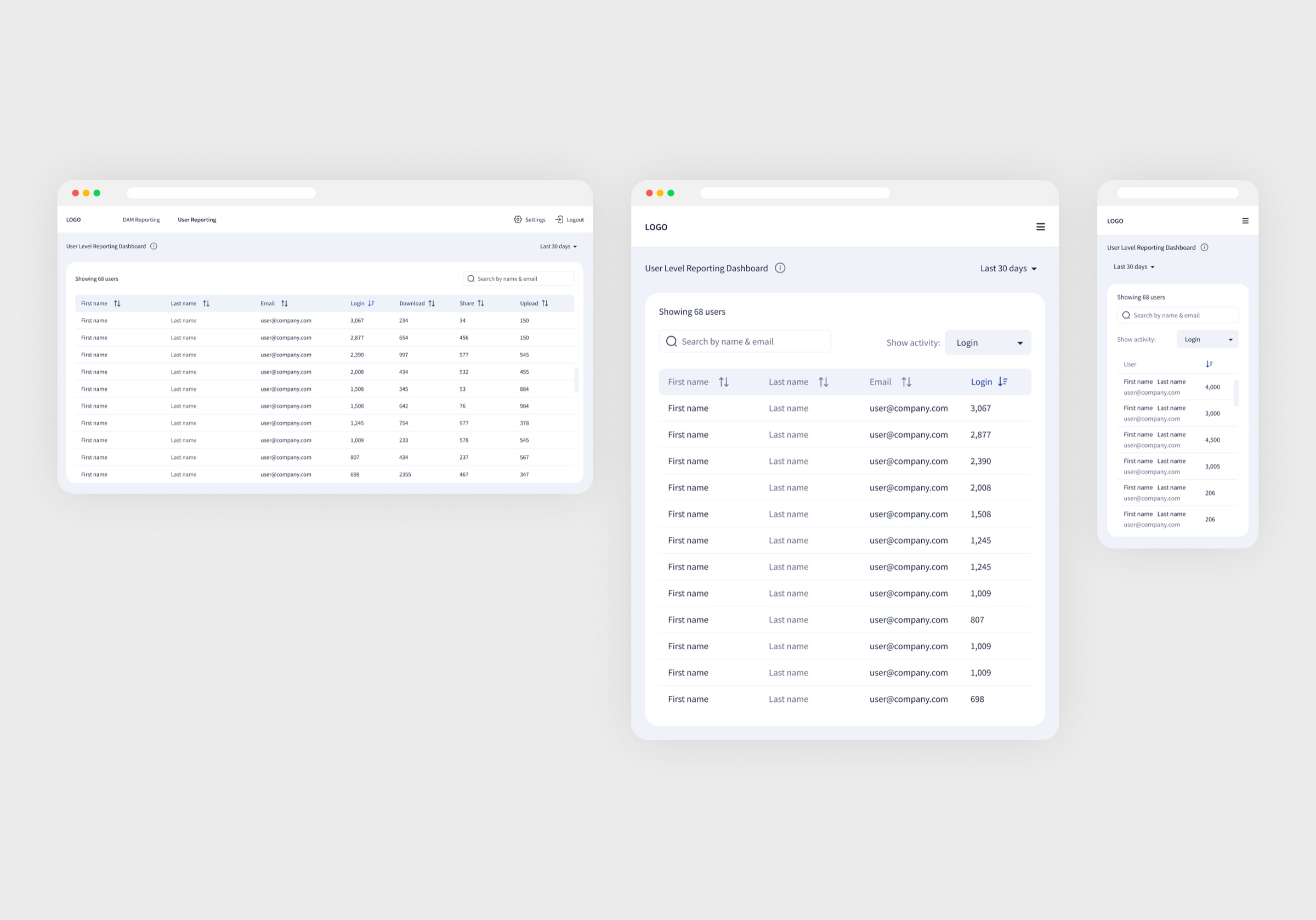The image size is (1316, 920).
Task: Open Settings gear icon in desktop header
Action: click(x=518, y=219)
